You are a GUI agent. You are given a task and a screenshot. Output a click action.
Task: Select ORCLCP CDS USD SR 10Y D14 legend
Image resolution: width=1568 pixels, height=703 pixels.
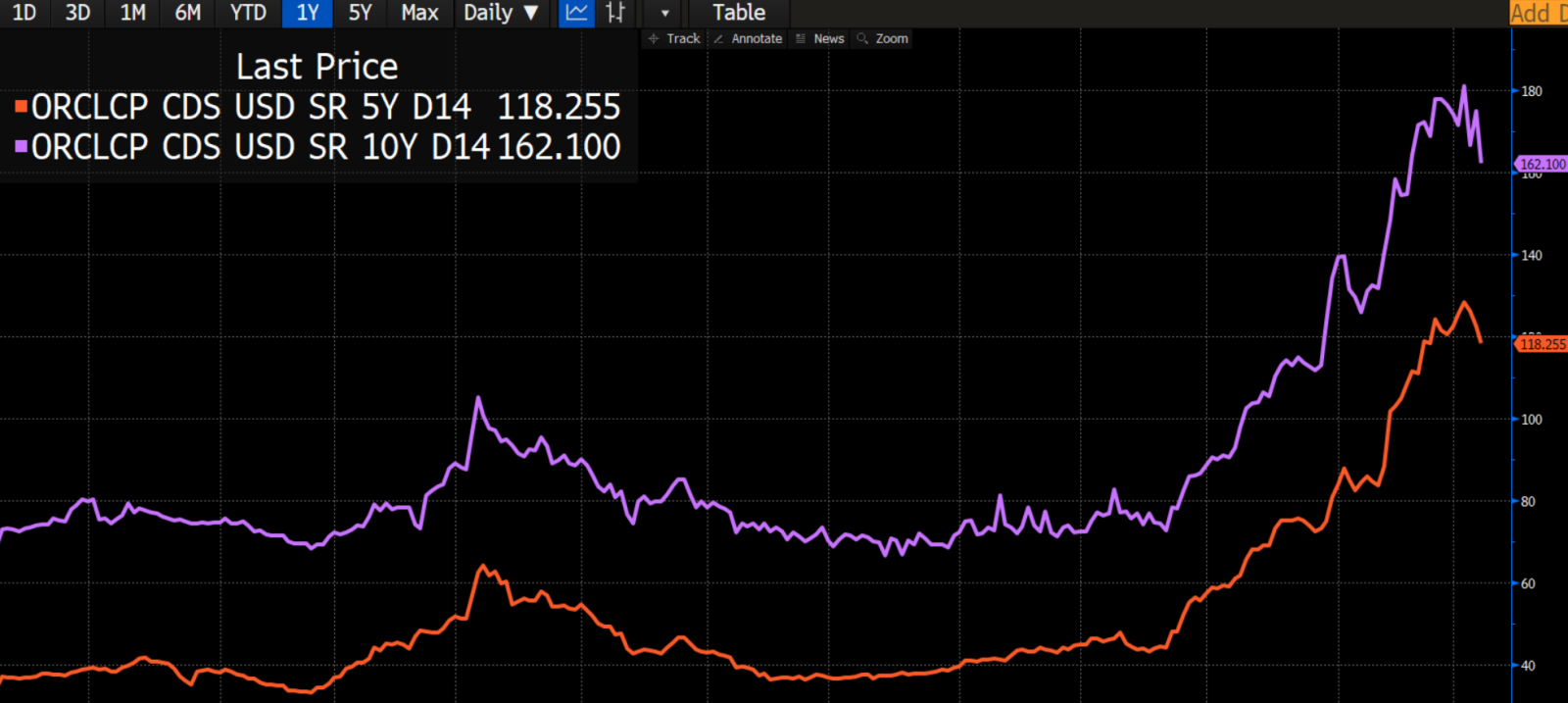click(x=260, y=147)
